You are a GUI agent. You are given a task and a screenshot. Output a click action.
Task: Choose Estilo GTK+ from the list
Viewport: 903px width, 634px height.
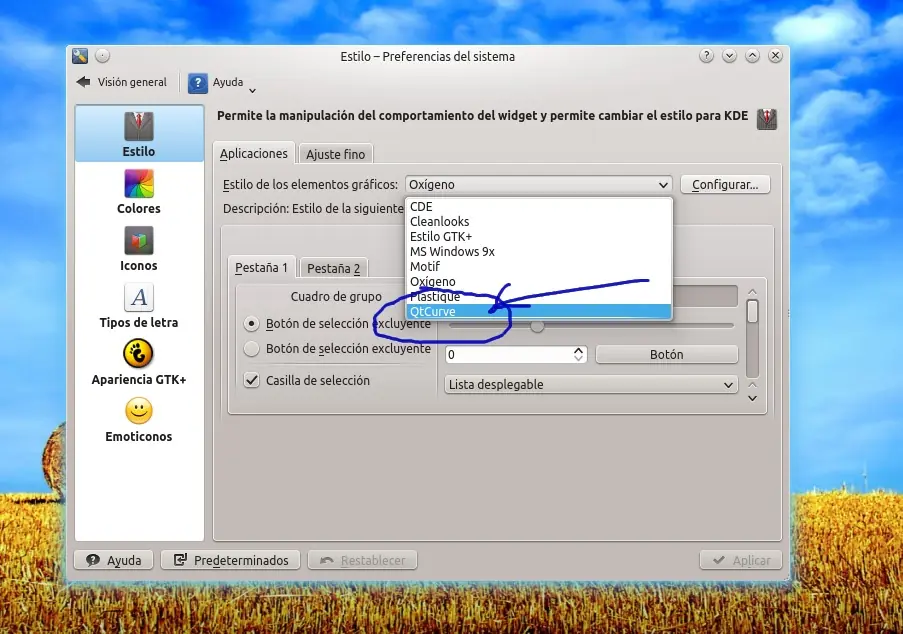click(538, 237)
